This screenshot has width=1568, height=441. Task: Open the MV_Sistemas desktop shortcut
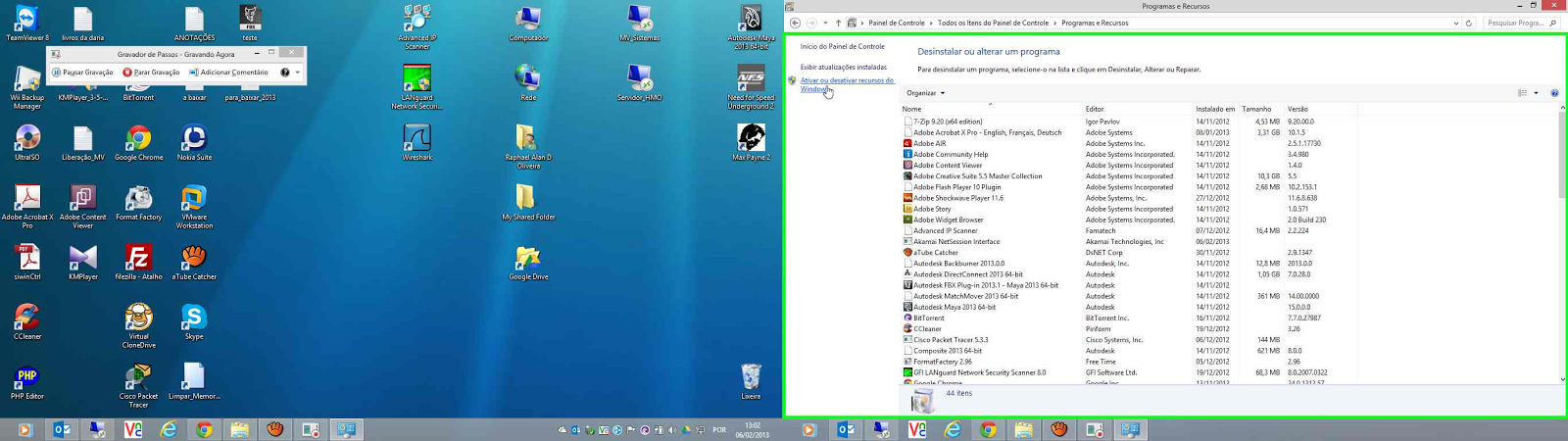639,24
